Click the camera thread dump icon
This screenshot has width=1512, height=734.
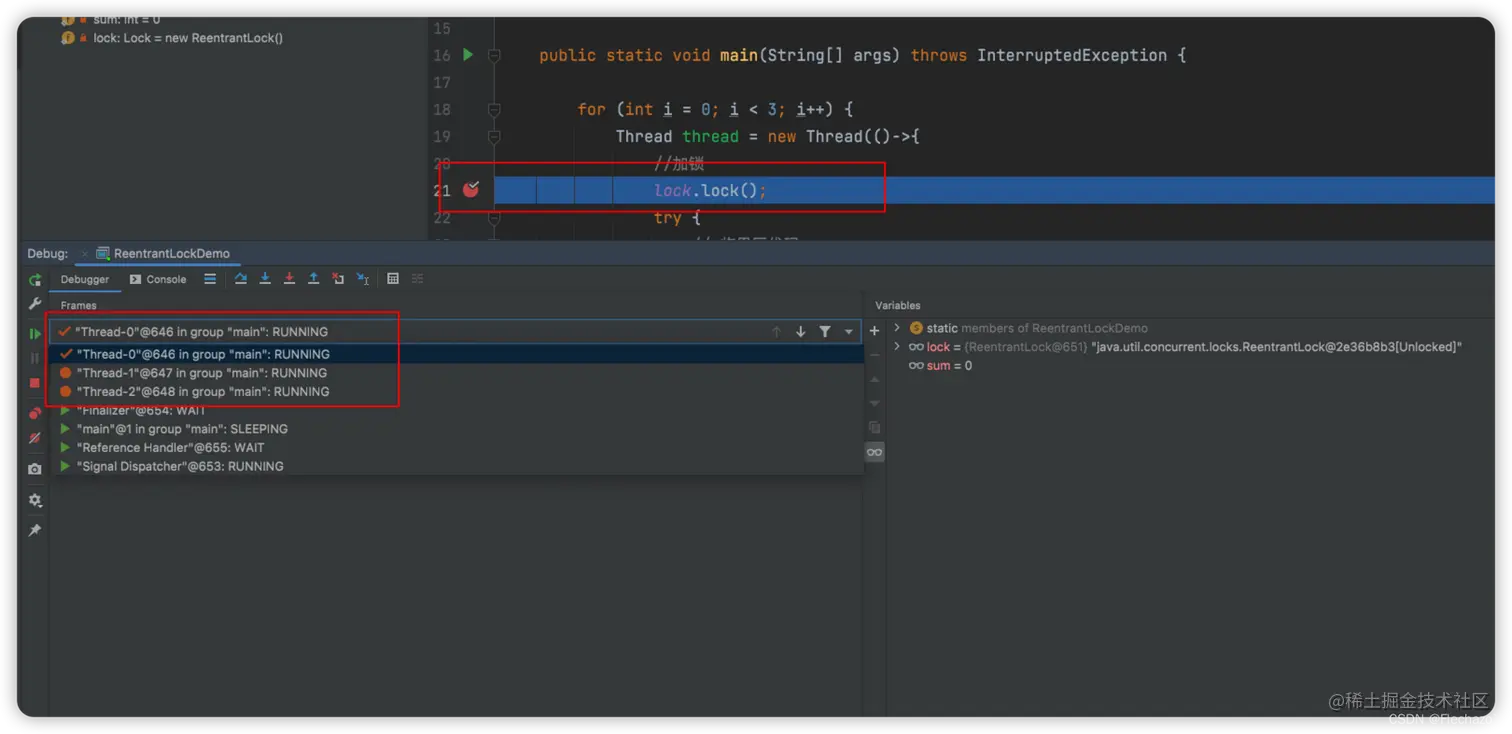pos(35,468)
